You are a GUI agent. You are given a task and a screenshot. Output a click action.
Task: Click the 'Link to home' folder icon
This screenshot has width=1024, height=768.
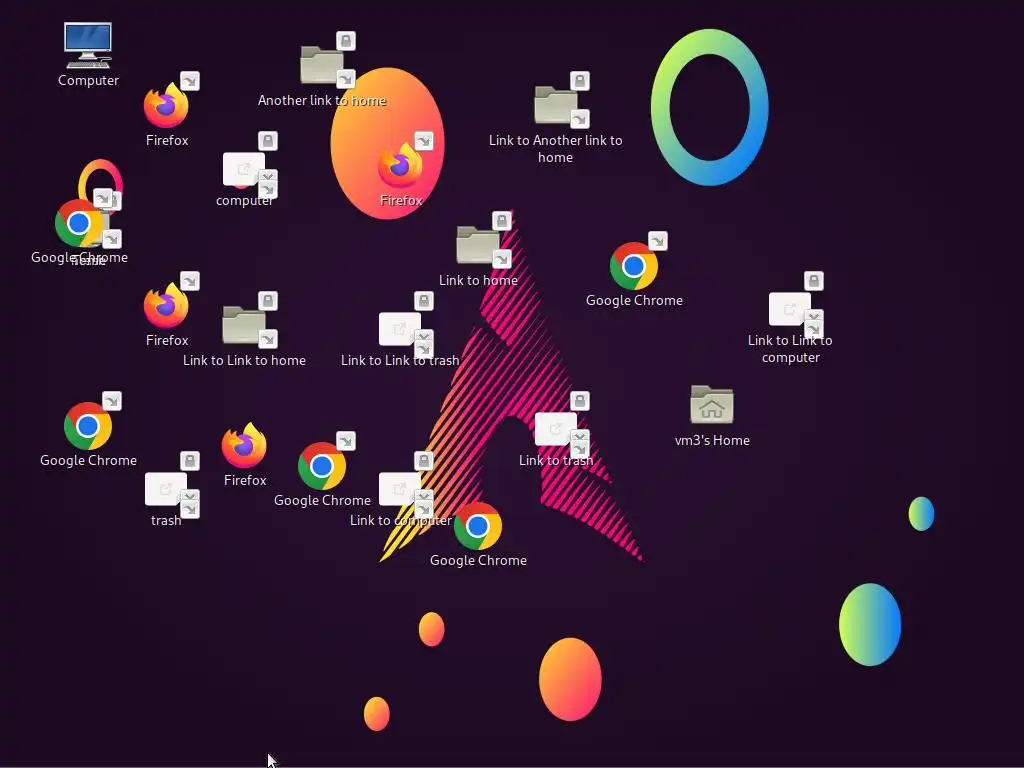[478, 245]
